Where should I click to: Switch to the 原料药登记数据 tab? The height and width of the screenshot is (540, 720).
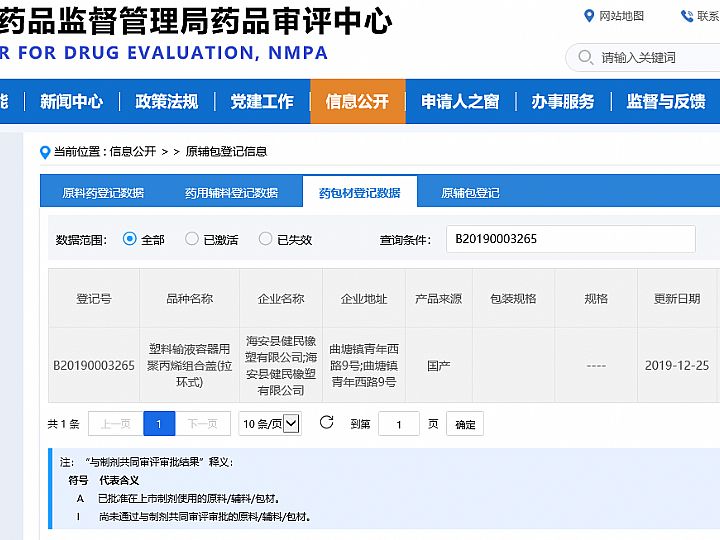click(103, 193)
